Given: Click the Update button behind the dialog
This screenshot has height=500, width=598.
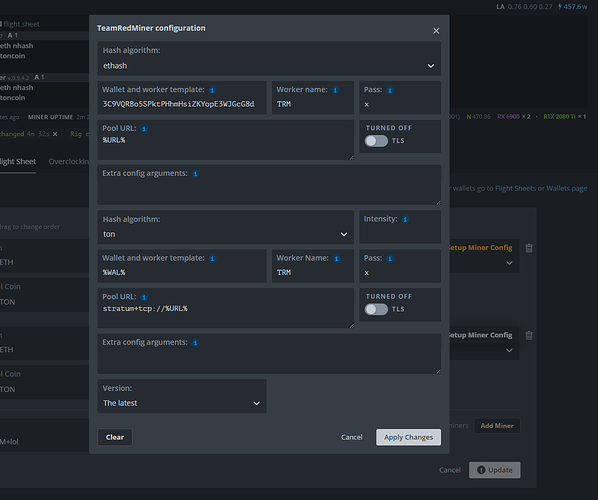Looking at the screenshot, I should point(495,470).
